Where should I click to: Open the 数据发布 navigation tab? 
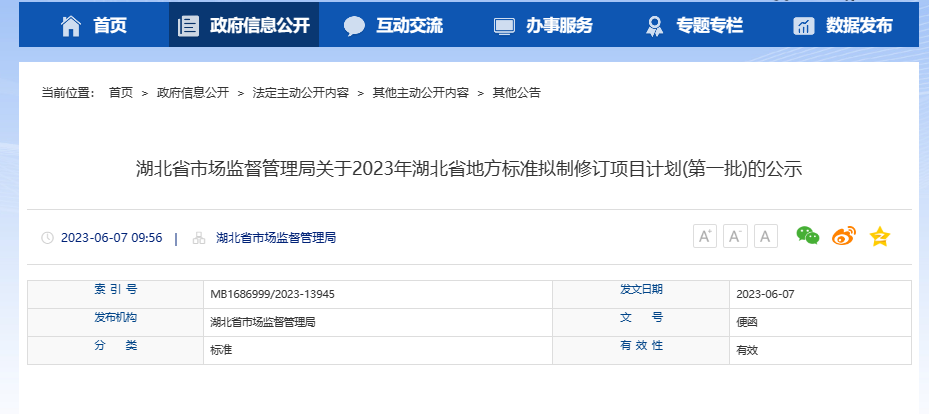[x=844, y=25]
